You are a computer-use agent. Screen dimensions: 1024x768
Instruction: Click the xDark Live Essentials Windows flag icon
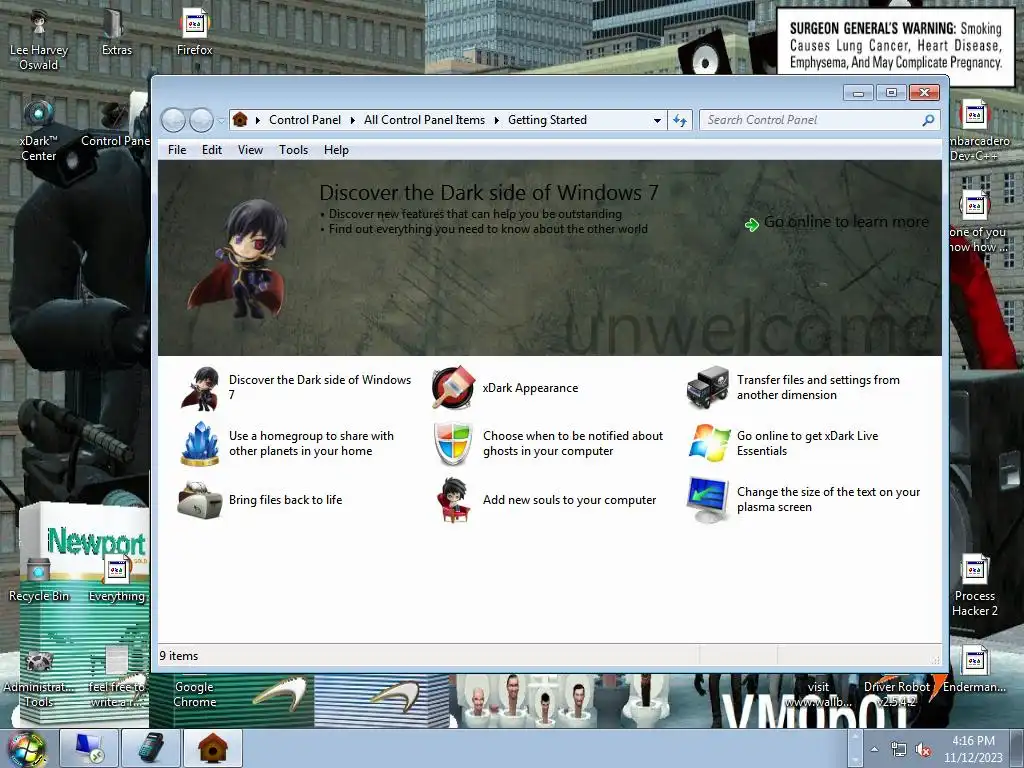[709, 443]
